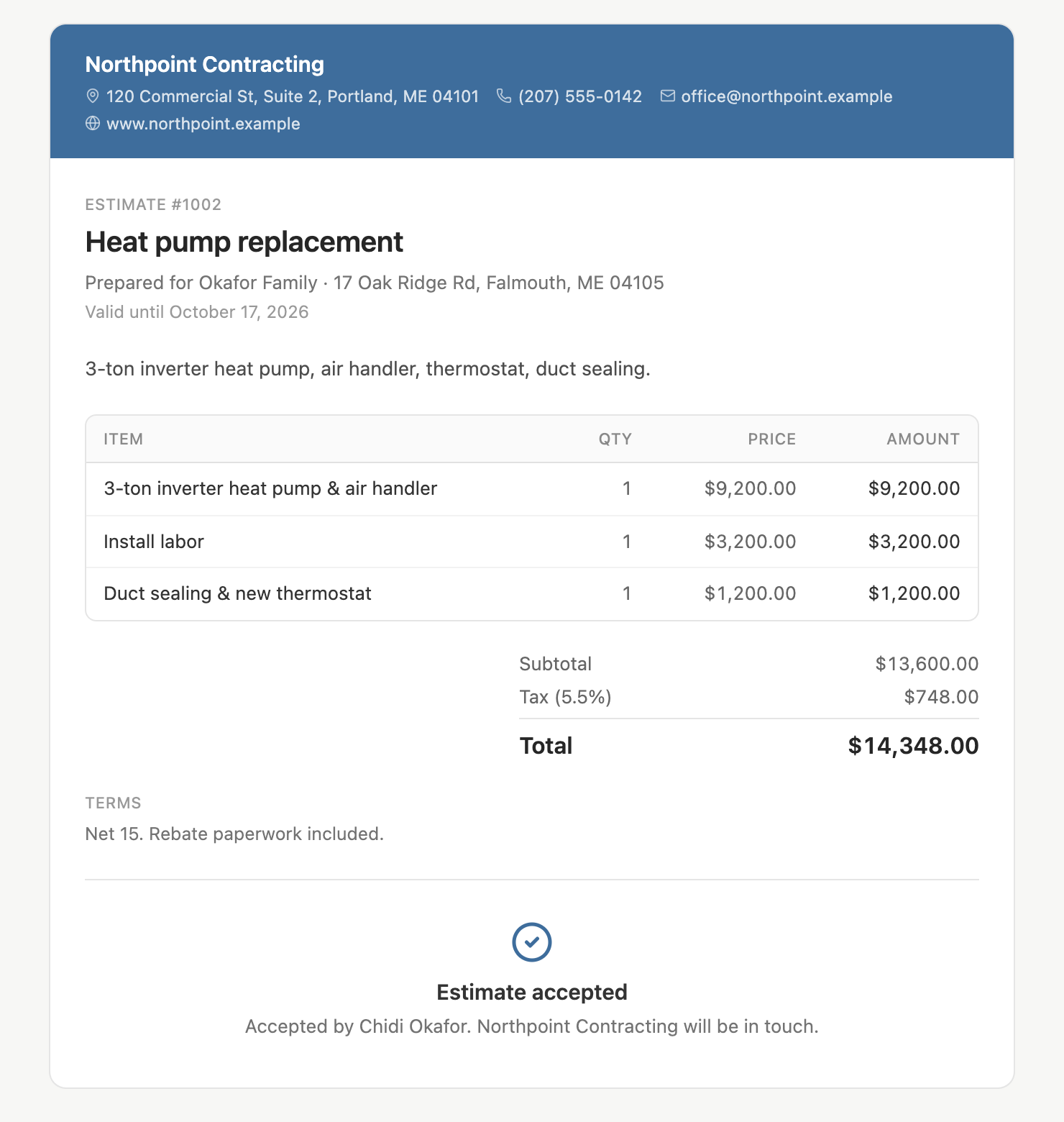Click the Tax (5.5%) label
This screenshot has height=1122, width=1064.
click(566, 697)
